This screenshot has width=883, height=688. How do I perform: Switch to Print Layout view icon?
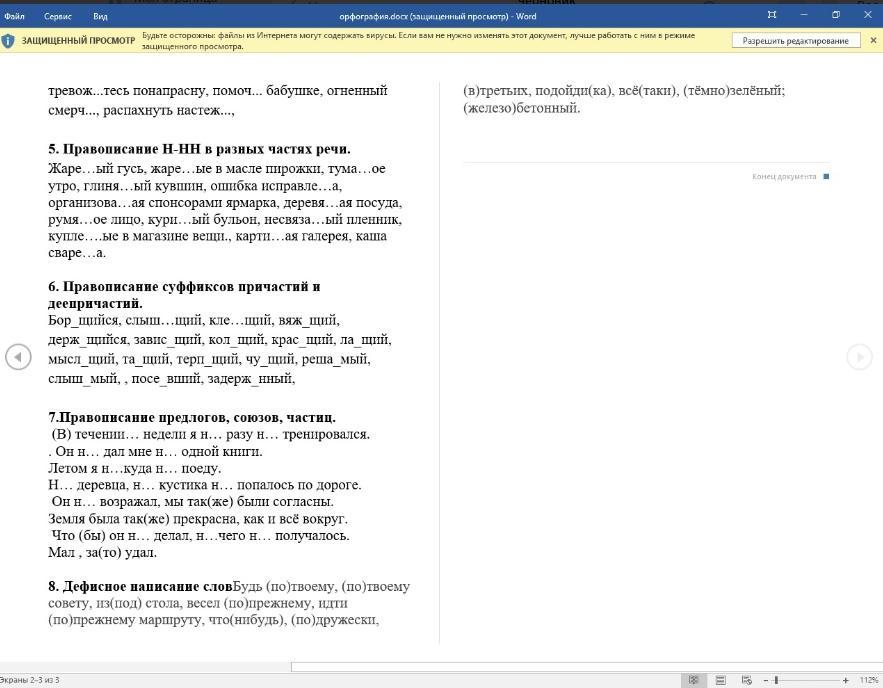(720, 680)
